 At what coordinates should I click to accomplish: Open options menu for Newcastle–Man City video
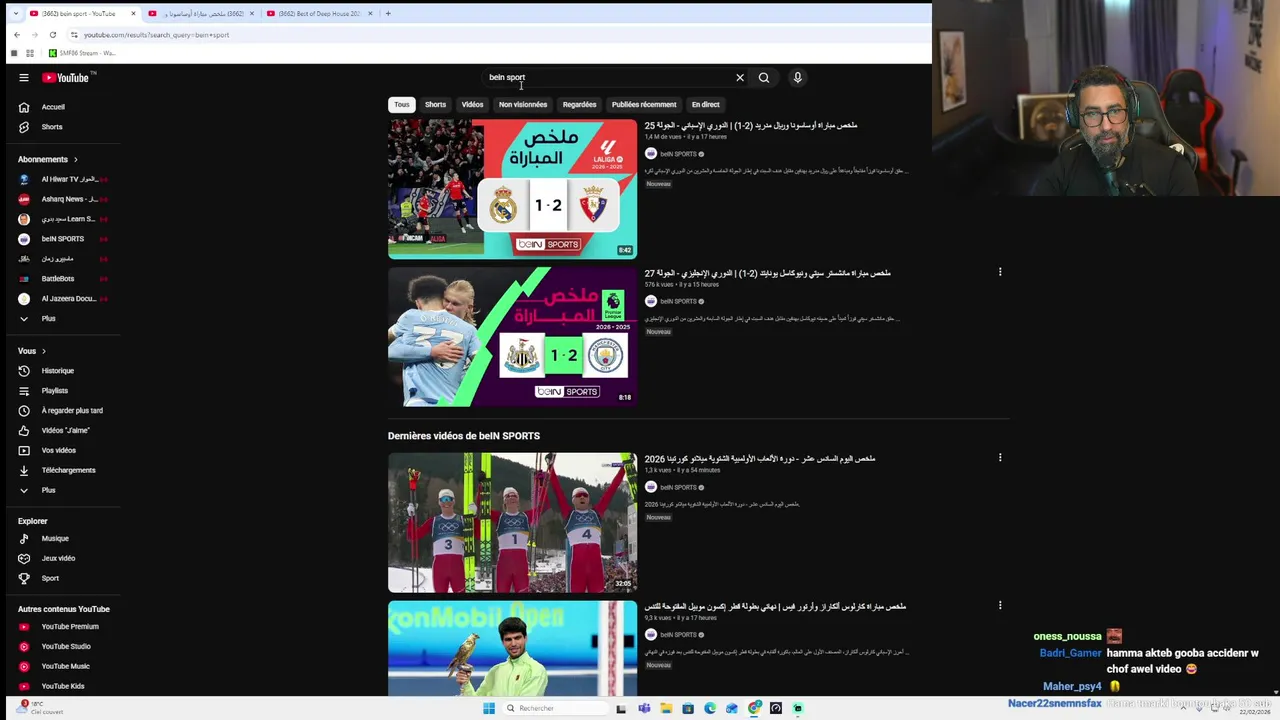click(x=1000, y=272)
